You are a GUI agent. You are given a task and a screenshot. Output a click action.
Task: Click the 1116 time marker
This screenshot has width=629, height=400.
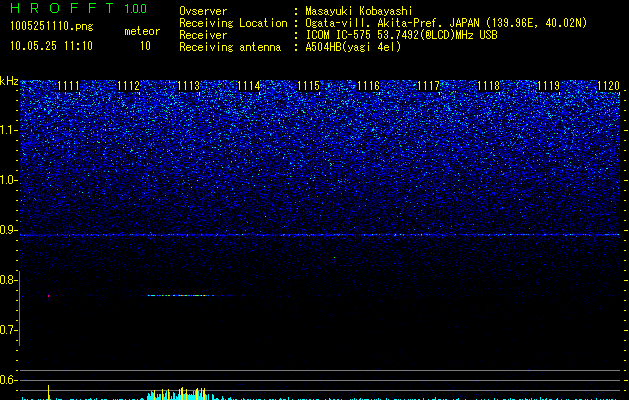click(368, 86)
